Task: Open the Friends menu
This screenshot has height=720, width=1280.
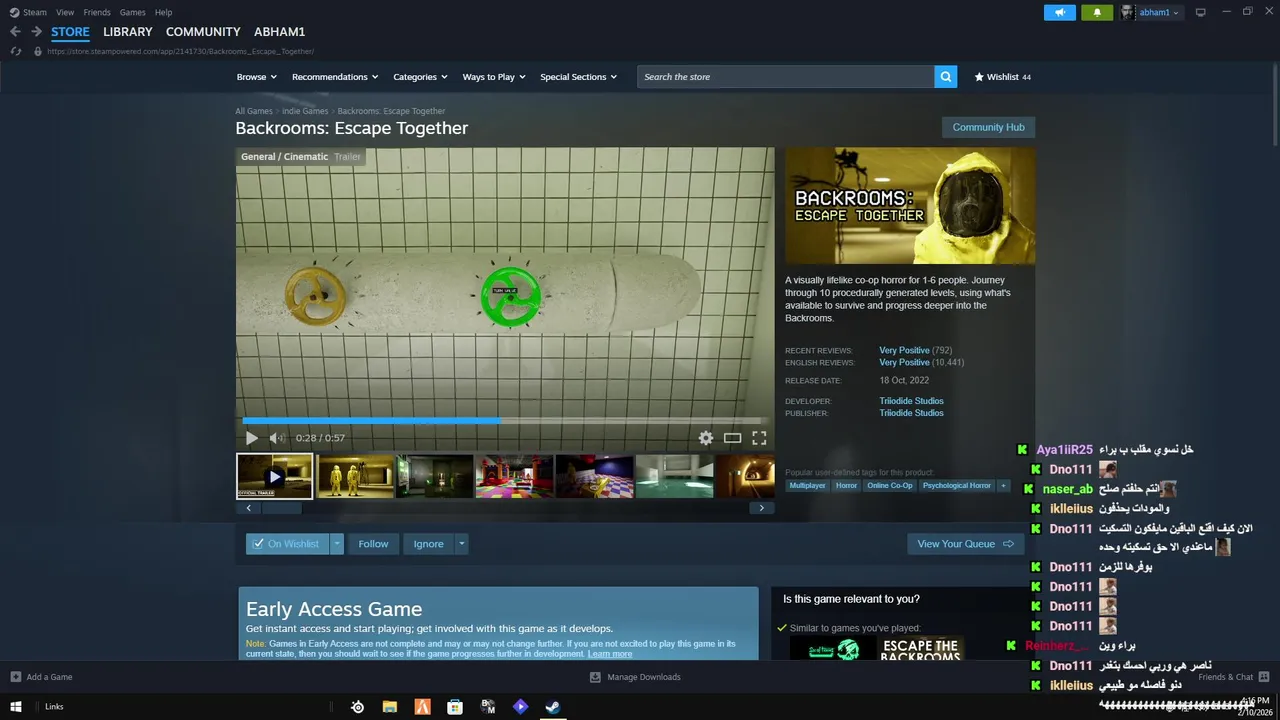Action: click(x=97, y=12)
